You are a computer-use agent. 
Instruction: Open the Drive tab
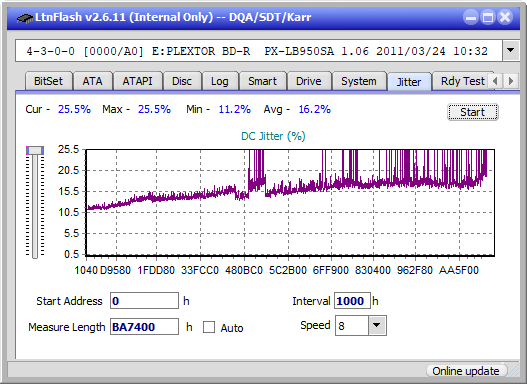(309, 81)
